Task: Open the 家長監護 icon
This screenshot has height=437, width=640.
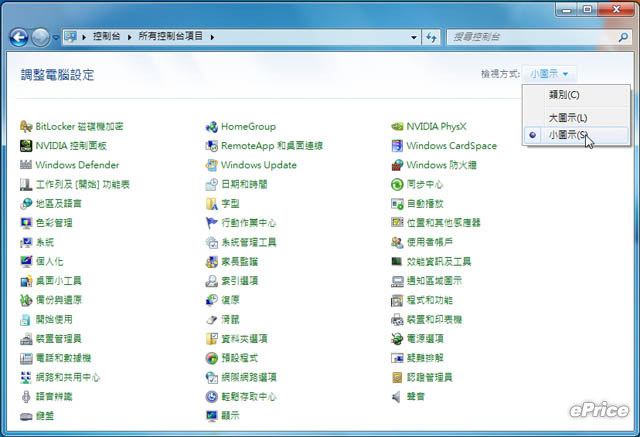Action: 211,261
